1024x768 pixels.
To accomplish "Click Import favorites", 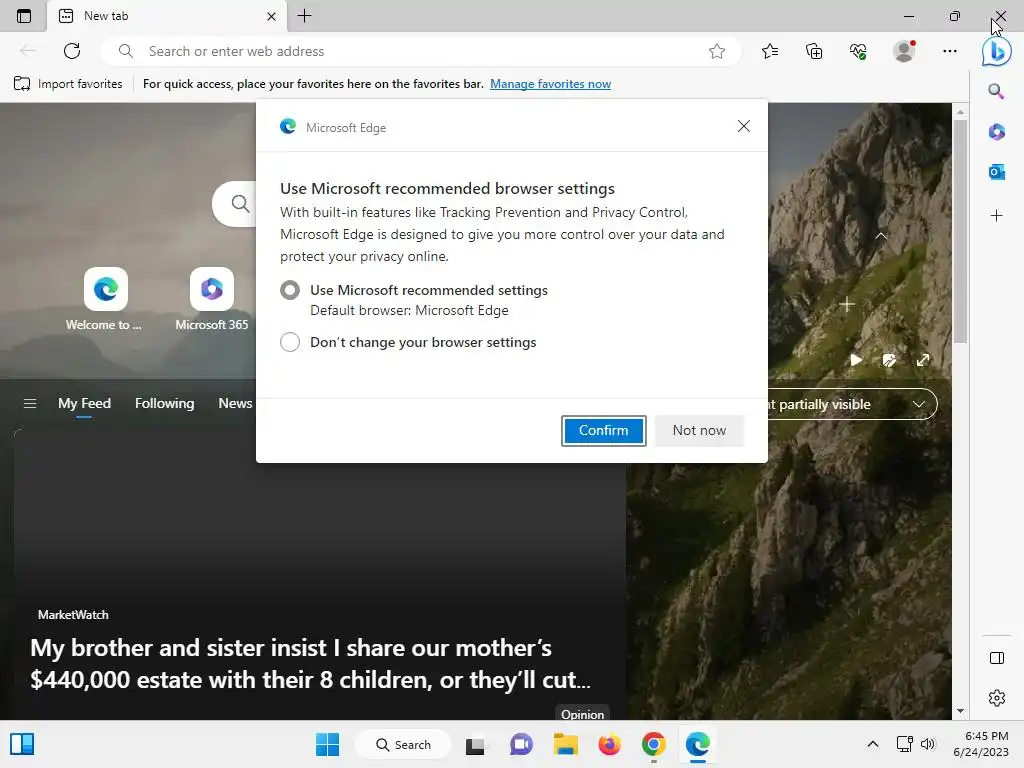I will (68, 84).
